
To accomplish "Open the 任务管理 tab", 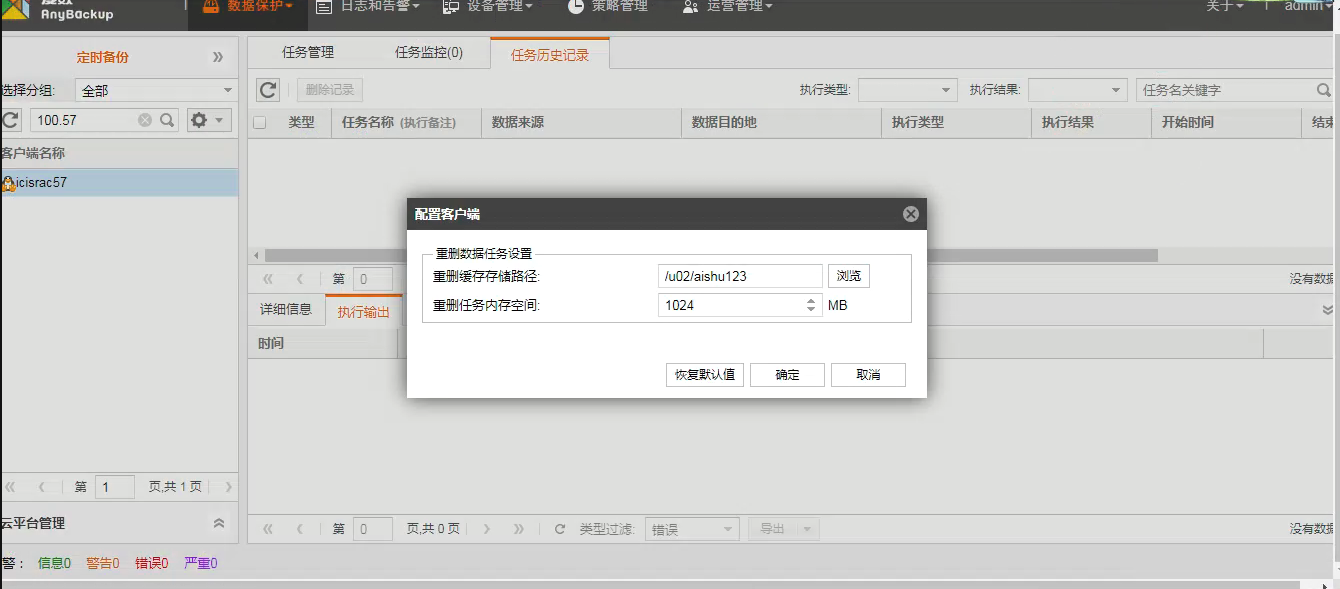I will point(308,52).
